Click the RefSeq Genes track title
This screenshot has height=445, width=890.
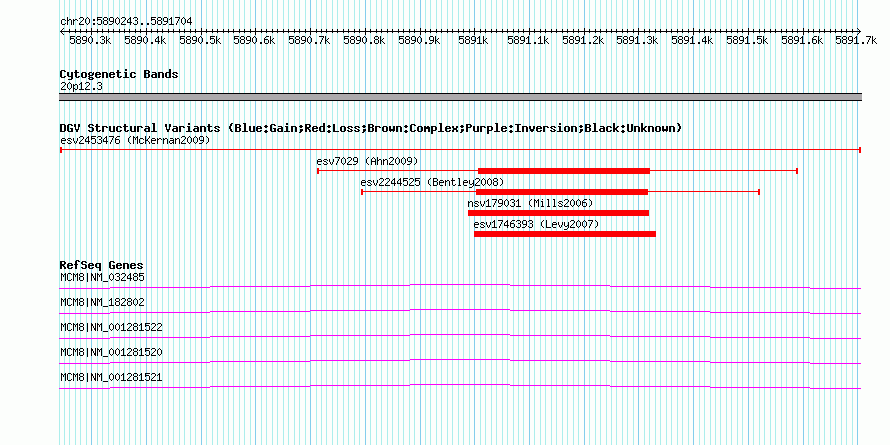click(102, 266)
